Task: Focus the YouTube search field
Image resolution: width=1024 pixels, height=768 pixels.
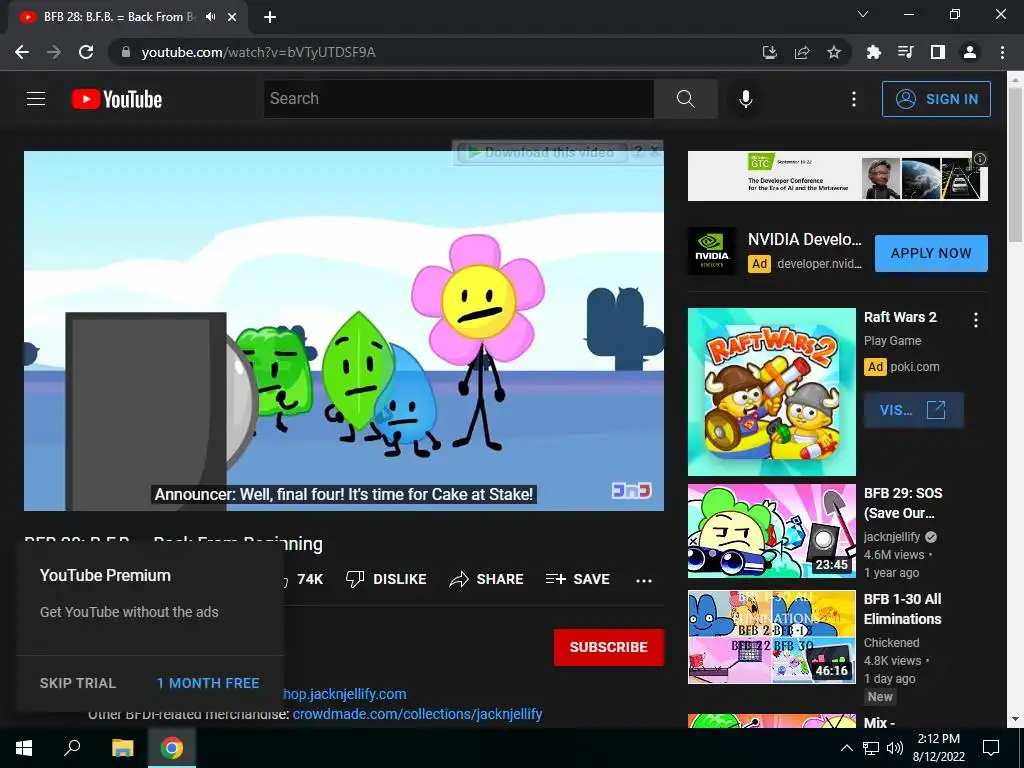Action: (459, 99)
